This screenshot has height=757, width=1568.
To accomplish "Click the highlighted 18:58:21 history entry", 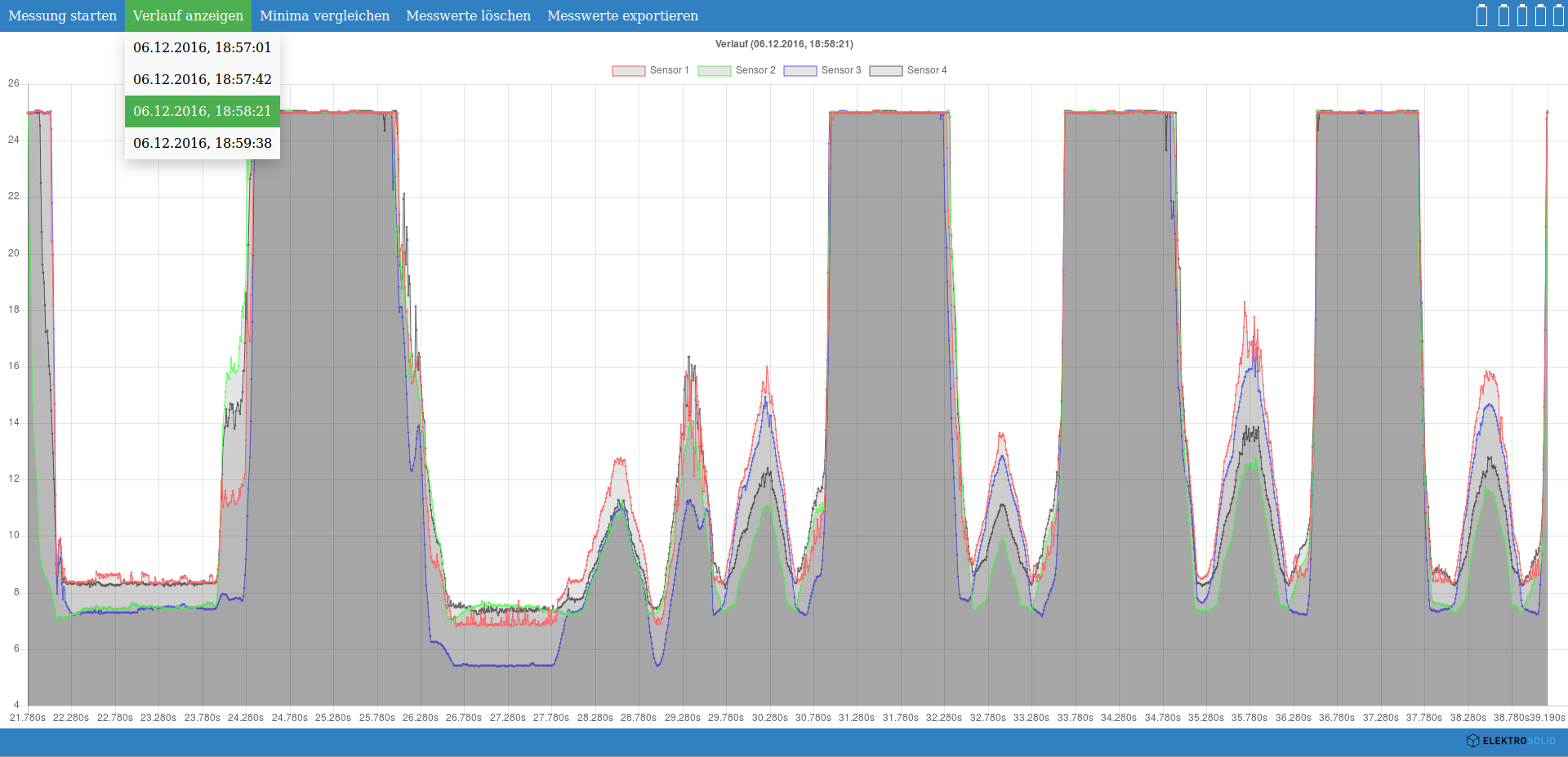I will (202, 111).
